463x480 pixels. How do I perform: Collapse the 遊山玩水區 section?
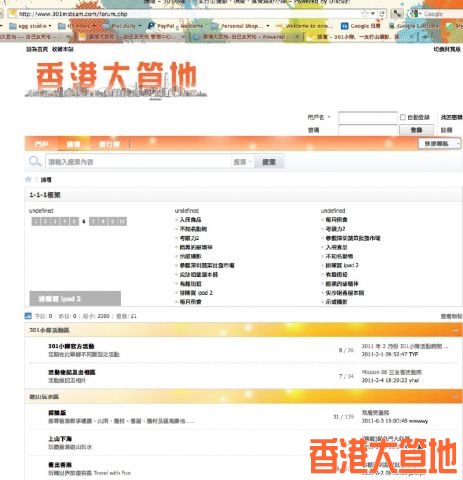pos(455,397)
